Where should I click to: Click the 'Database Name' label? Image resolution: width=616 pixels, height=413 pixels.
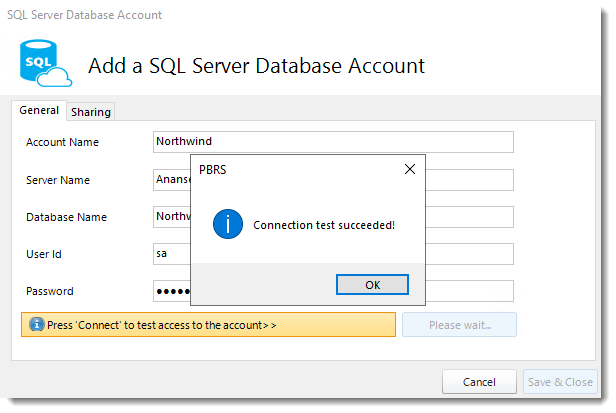click(66, 217)
